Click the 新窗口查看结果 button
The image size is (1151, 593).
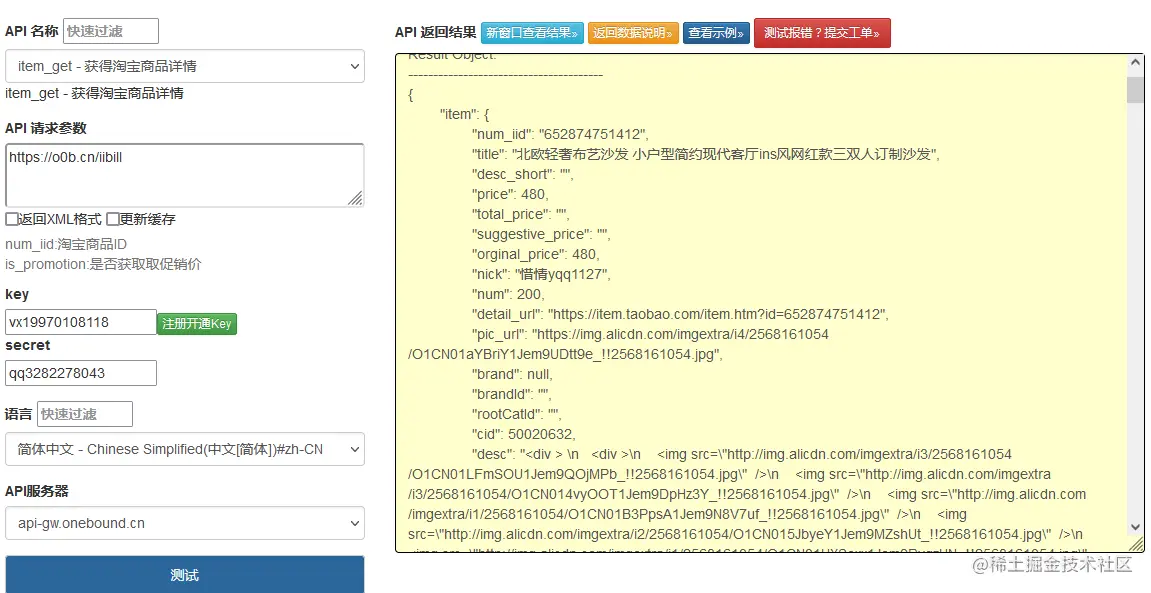tap(532, 33)
